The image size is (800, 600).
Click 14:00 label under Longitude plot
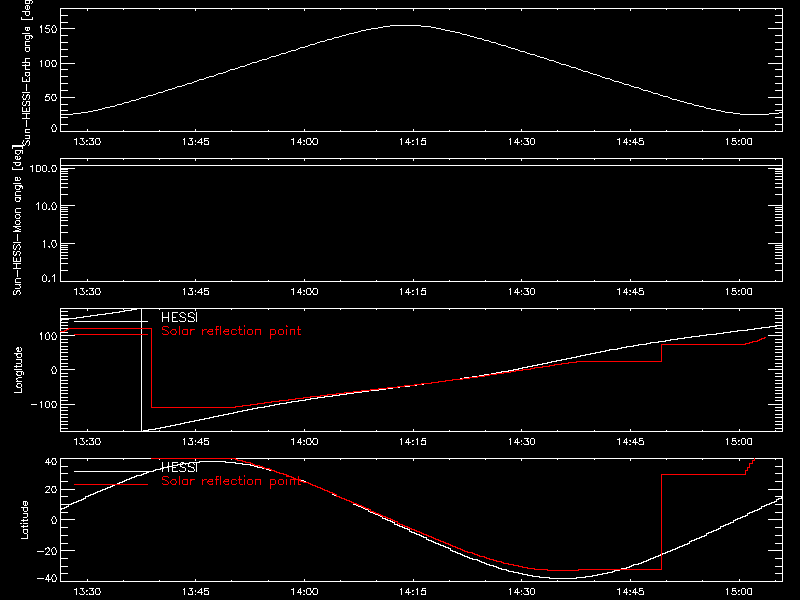coord(304,442)
